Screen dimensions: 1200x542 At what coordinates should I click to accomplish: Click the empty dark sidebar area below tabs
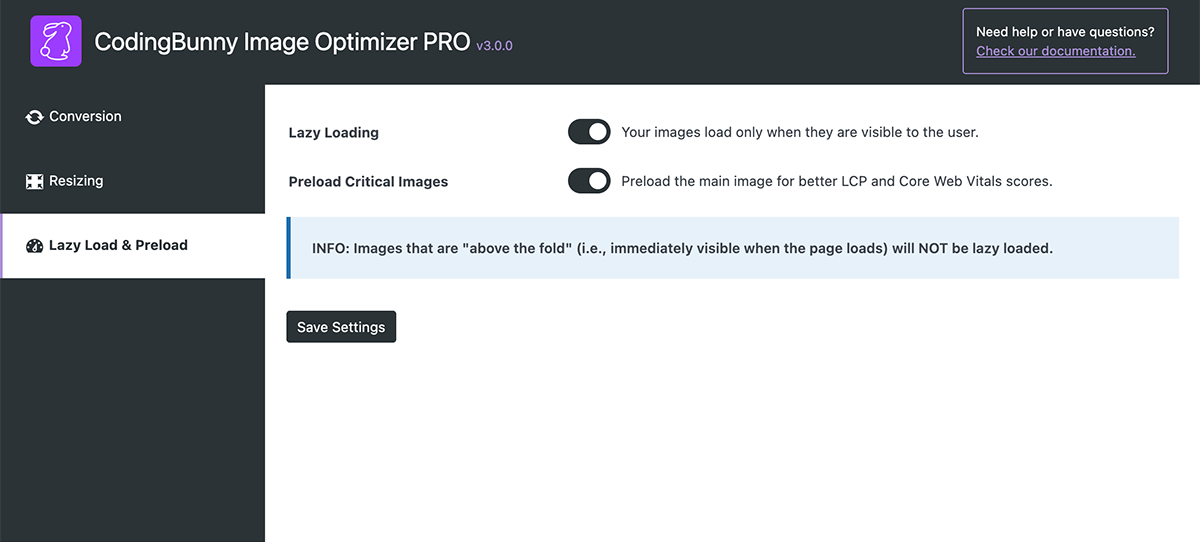[132, 420]
